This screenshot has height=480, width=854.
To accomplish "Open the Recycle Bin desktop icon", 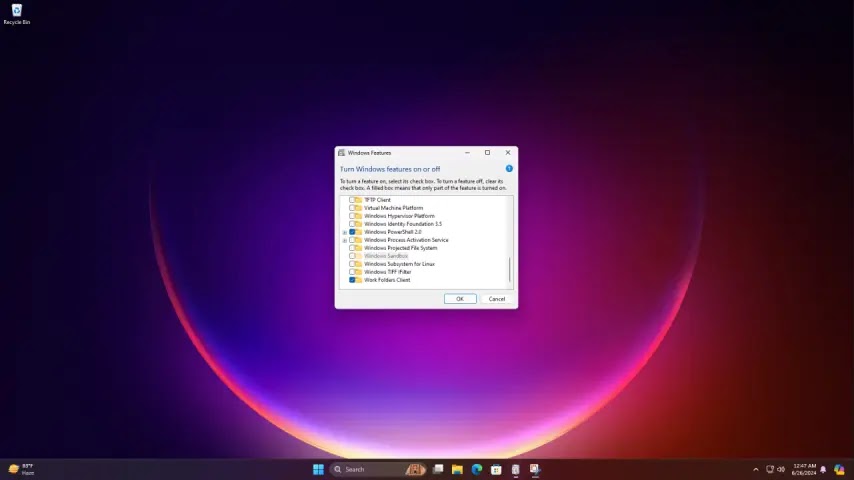I will pos(16,14).
